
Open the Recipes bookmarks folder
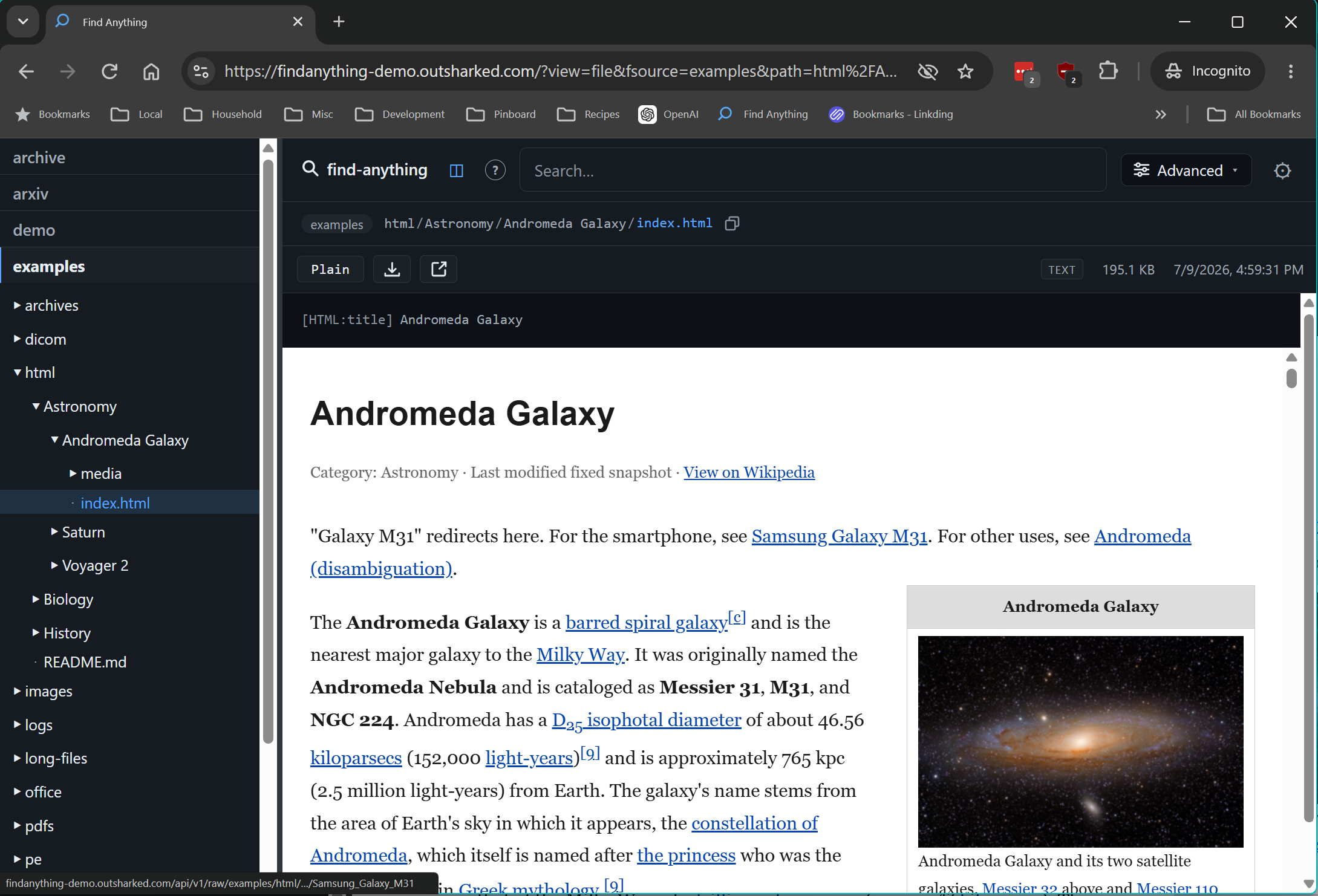tap(589, 114)
